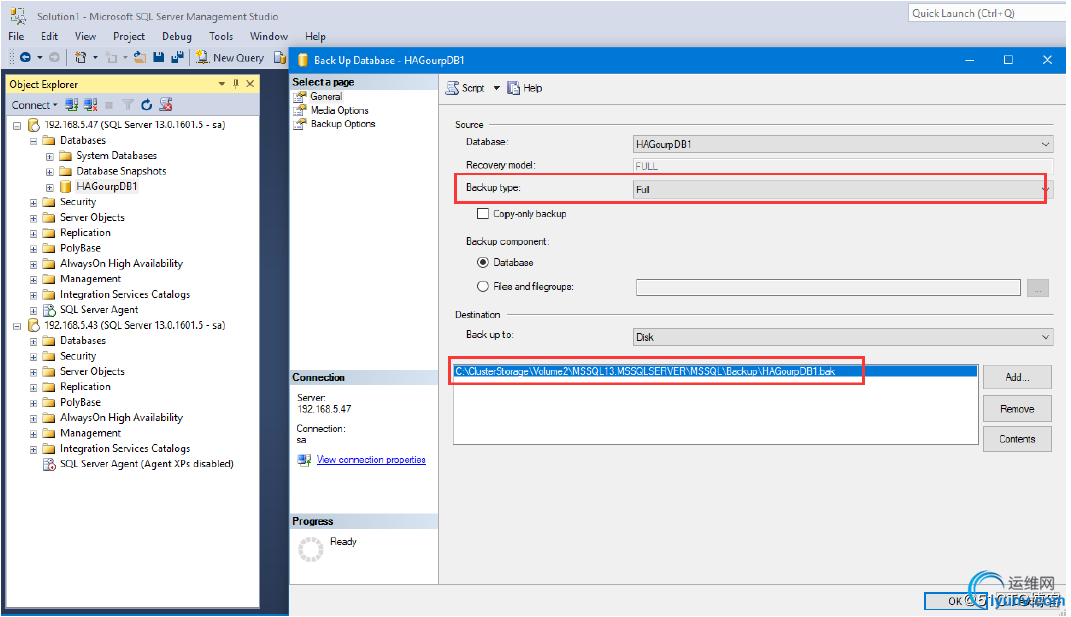Open Help in the Back Up Database dialog
1071x617 pixels.
525,88
